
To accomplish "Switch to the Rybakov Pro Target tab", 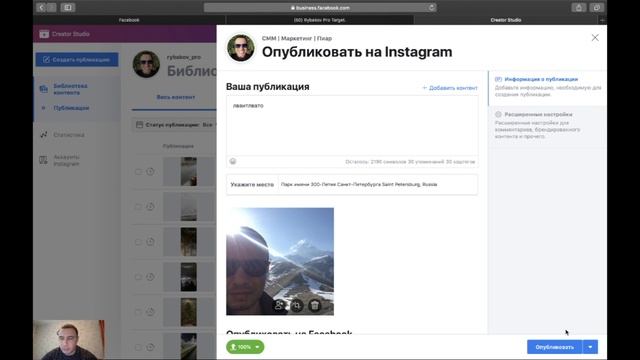I will tap(320, 20).
